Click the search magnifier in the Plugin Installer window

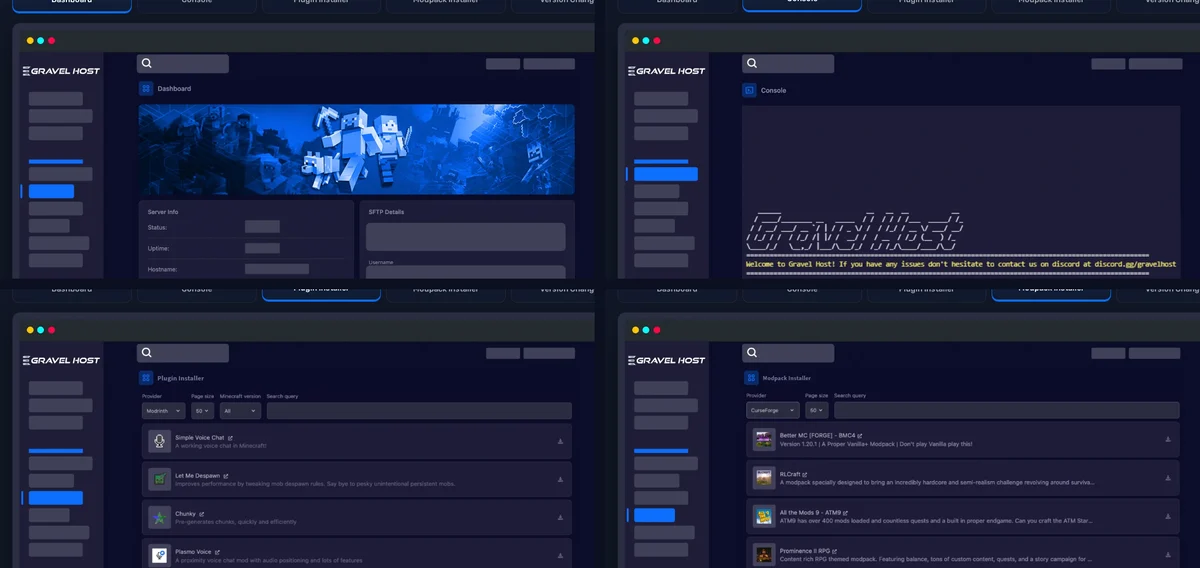tap(147, 353)
